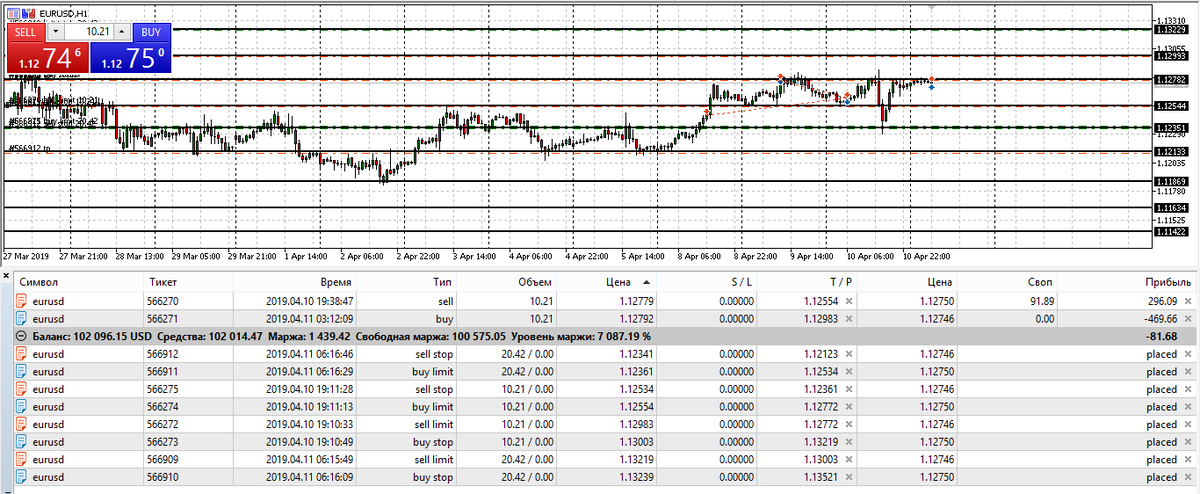The height and width of the screenshot is (494, 1200).
Task: Click the buy order icon for ticket 566271
Action: click(22, 318)
